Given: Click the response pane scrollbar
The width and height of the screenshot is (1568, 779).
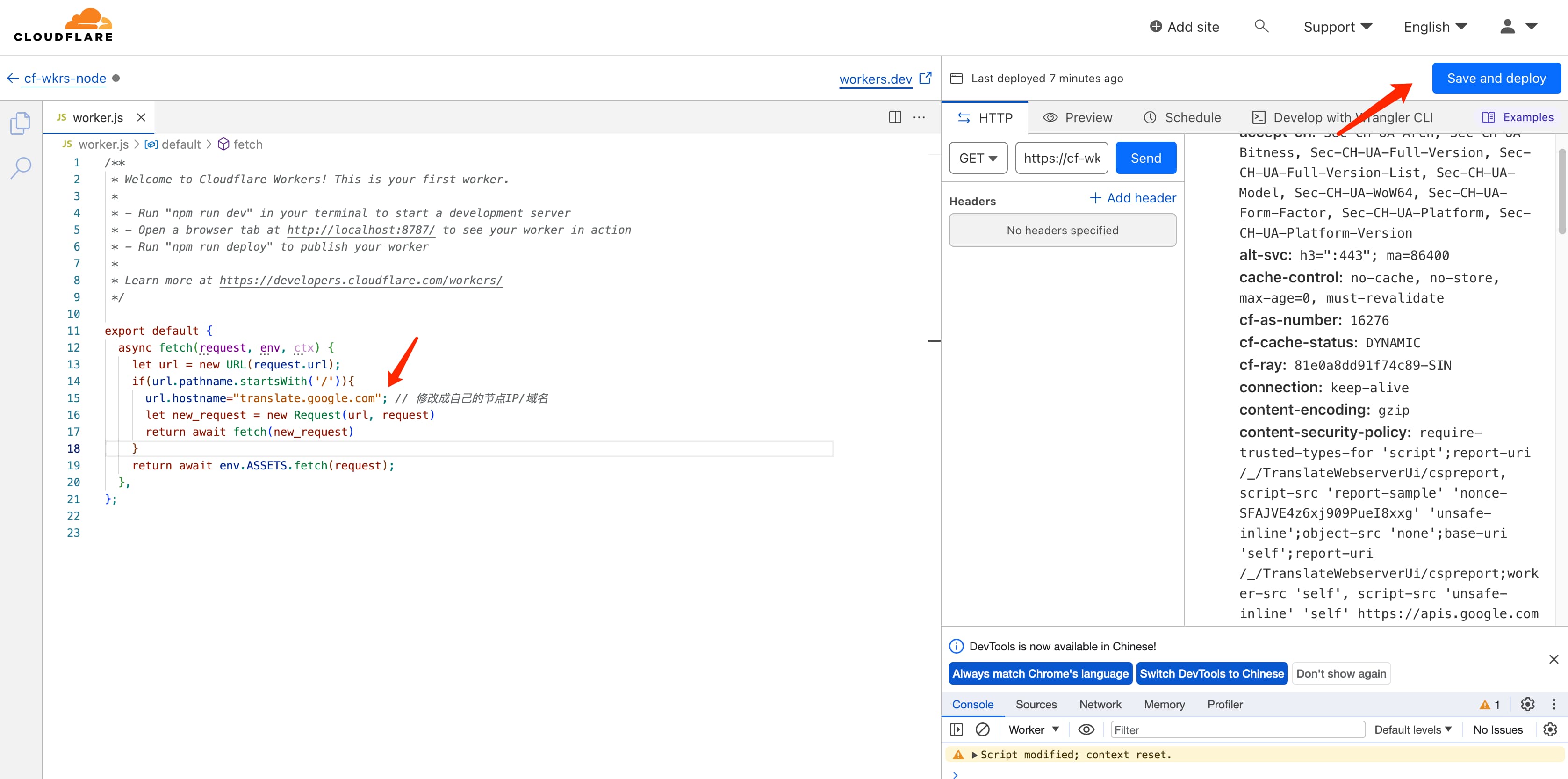Looking at the screenshot, I should tap(1561, 191).
